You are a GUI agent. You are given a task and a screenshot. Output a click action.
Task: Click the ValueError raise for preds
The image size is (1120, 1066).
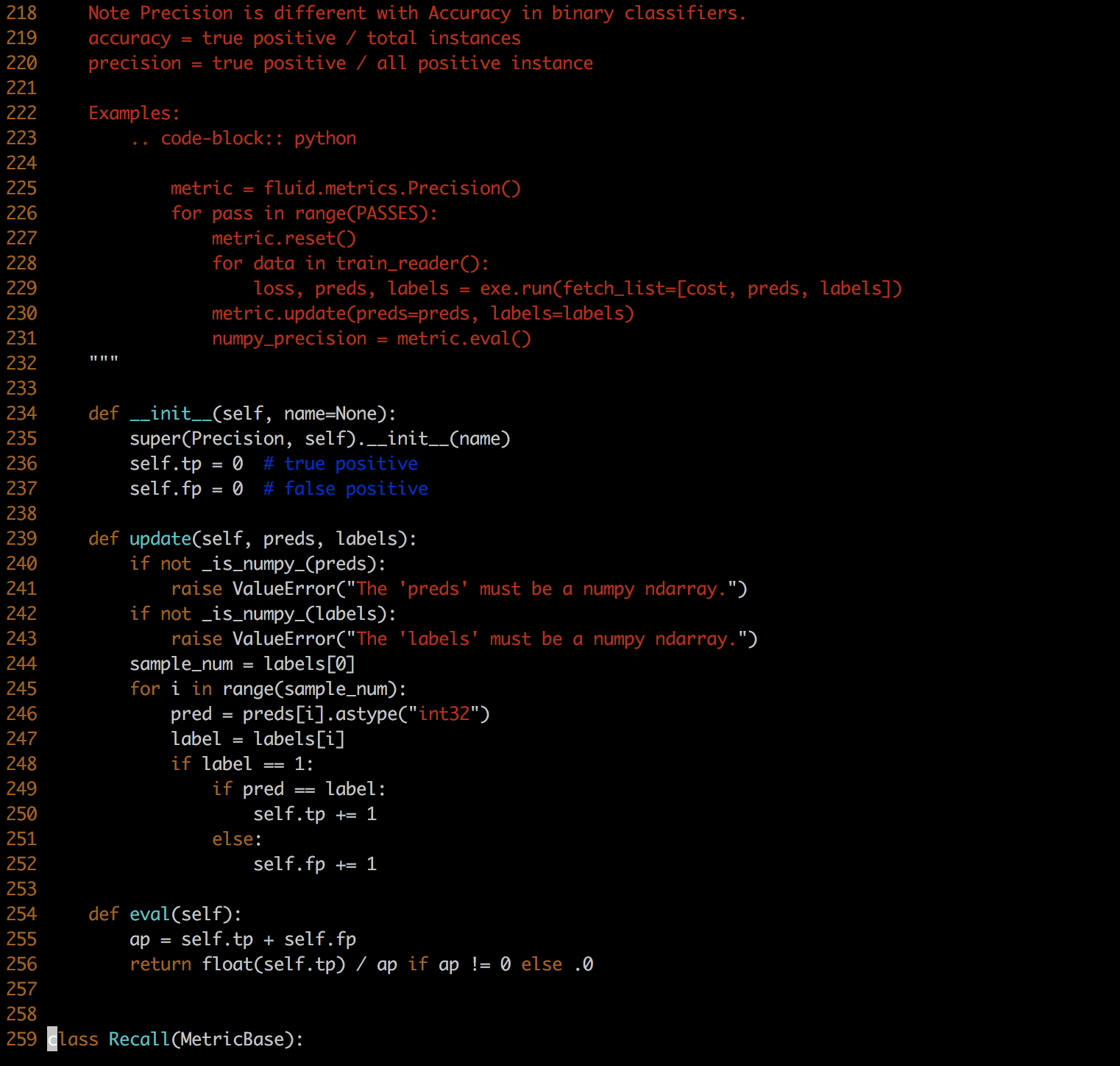[x=458, y=588]
